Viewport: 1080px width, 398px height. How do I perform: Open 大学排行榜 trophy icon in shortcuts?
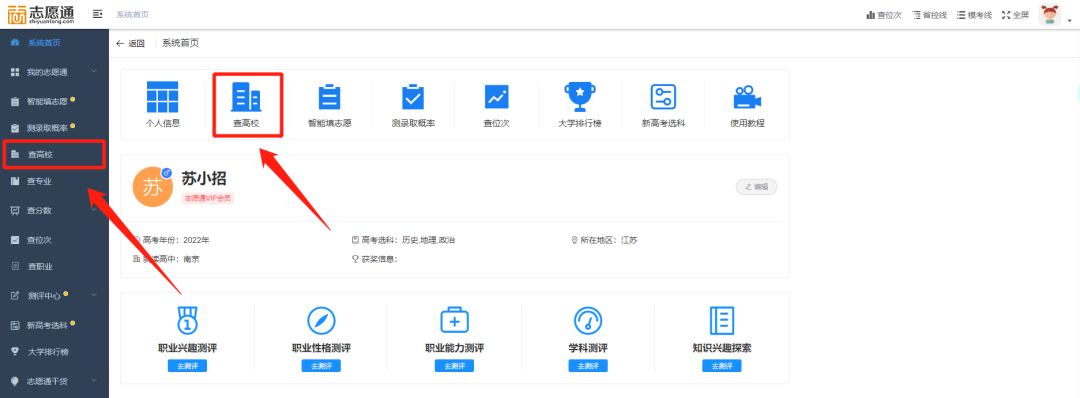[x=579, y=97]
